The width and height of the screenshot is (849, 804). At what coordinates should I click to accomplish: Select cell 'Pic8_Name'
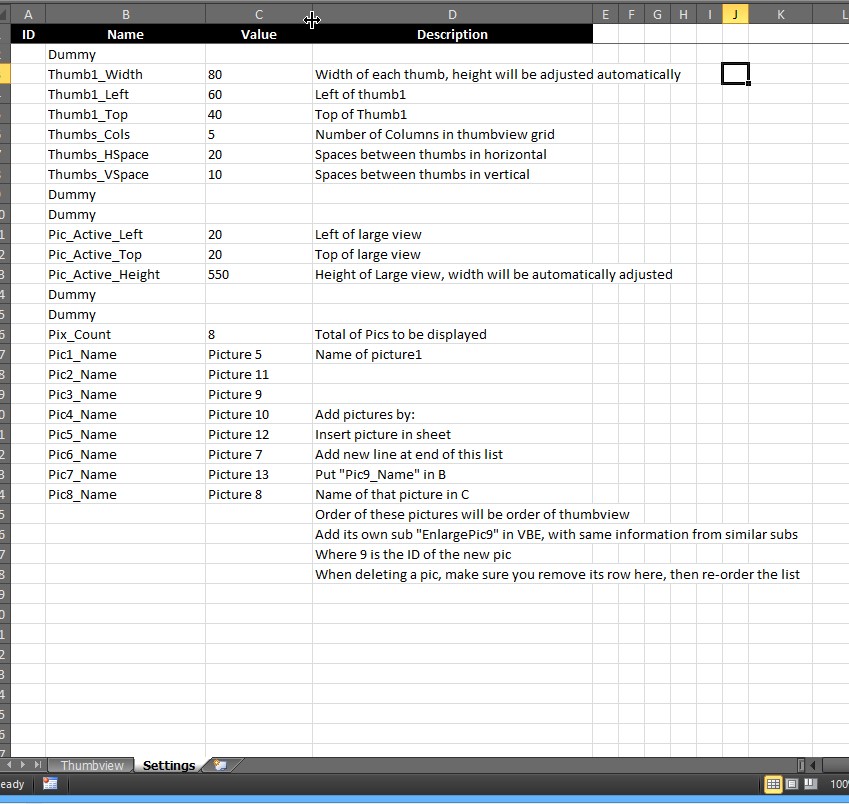[126, 495]
